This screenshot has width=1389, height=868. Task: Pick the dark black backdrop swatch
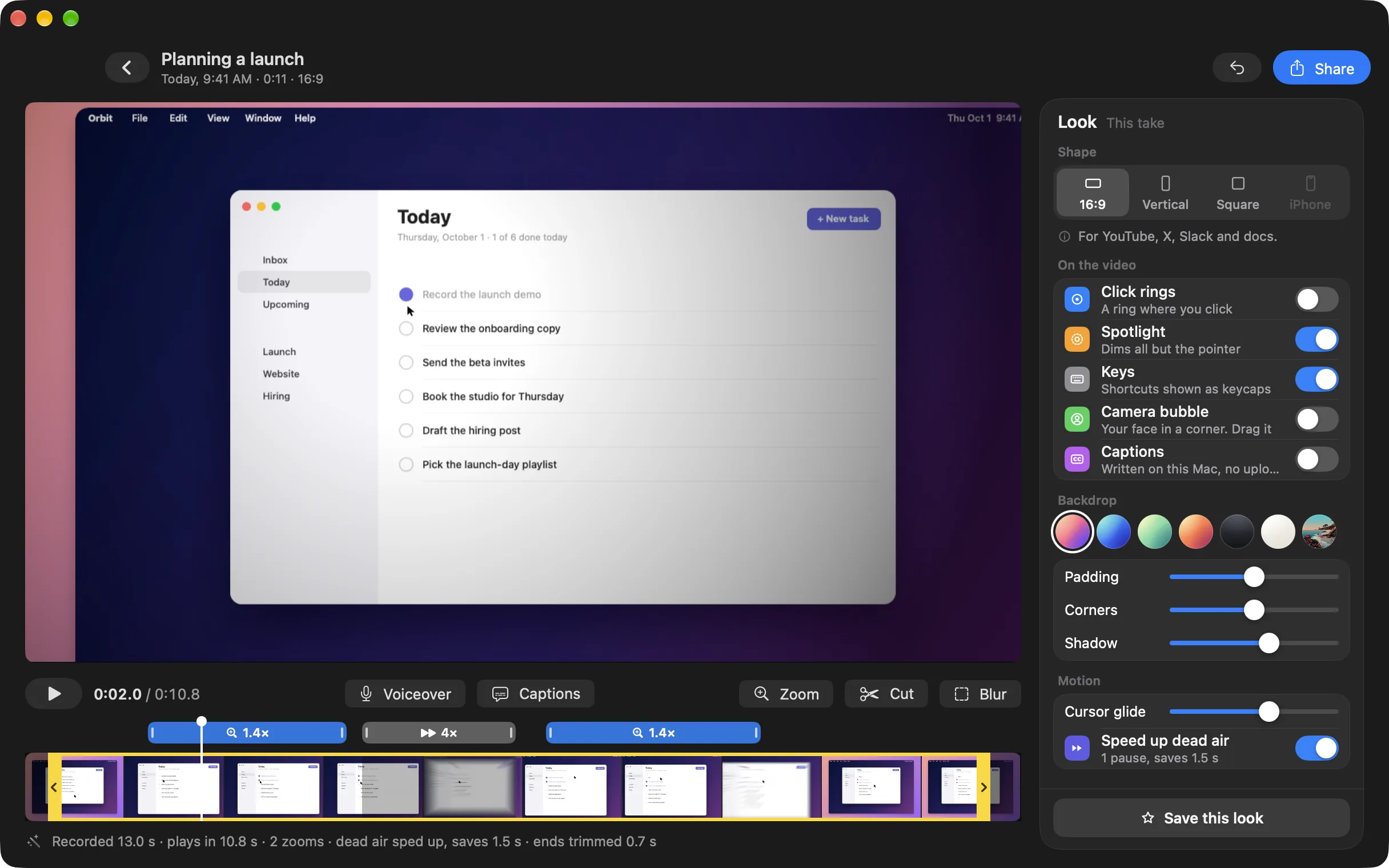(x=1237, y=532)
